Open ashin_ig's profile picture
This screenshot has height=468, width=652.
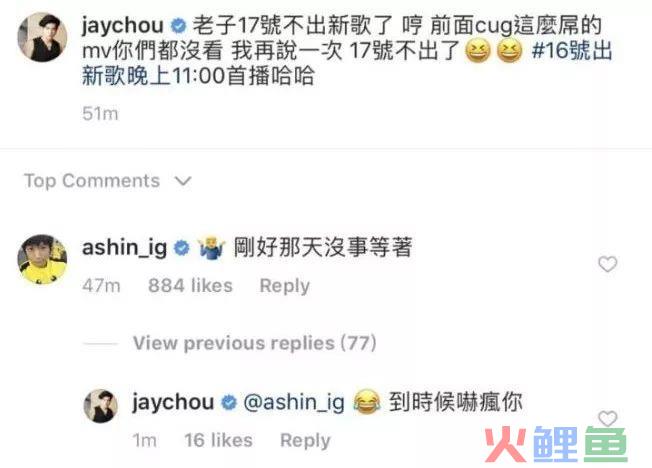(42, 259)
